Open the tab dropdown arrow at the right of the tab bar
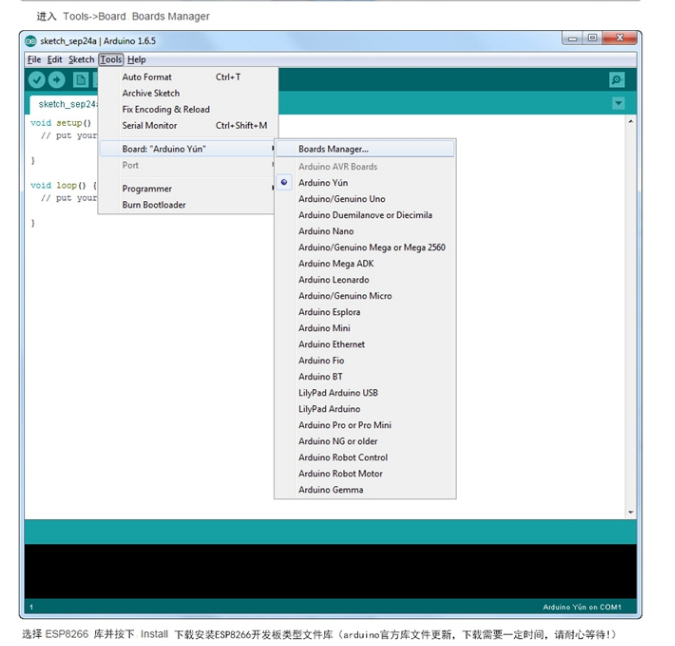This screenshot has height=646, width=675. click(x=619, y=103)
